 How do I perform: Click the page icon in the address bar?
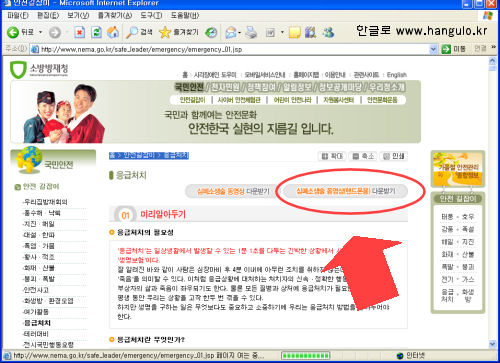tap(35, 49)
